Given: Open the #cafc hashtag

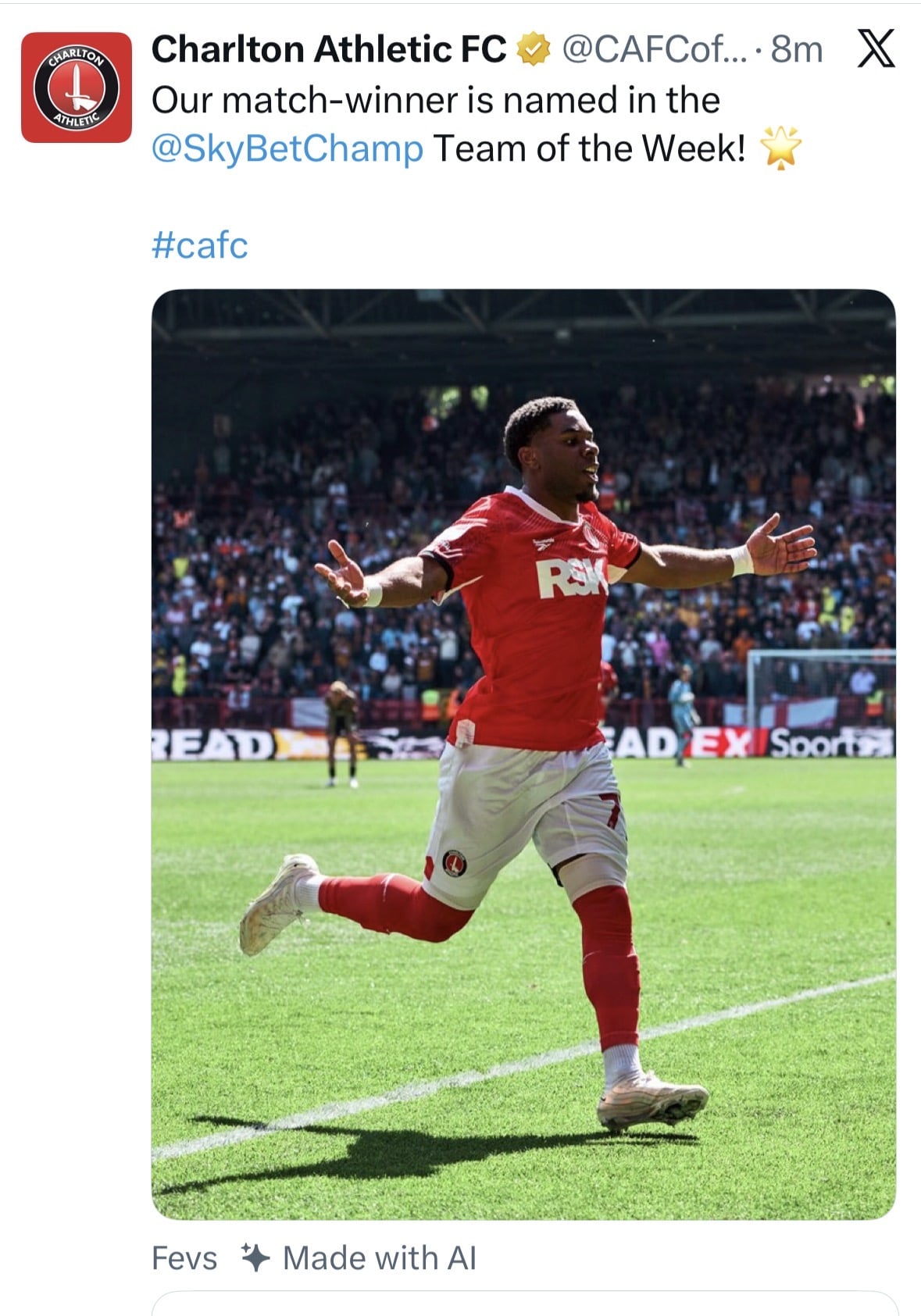Looking at the screenshot, I should click(200, 245).
